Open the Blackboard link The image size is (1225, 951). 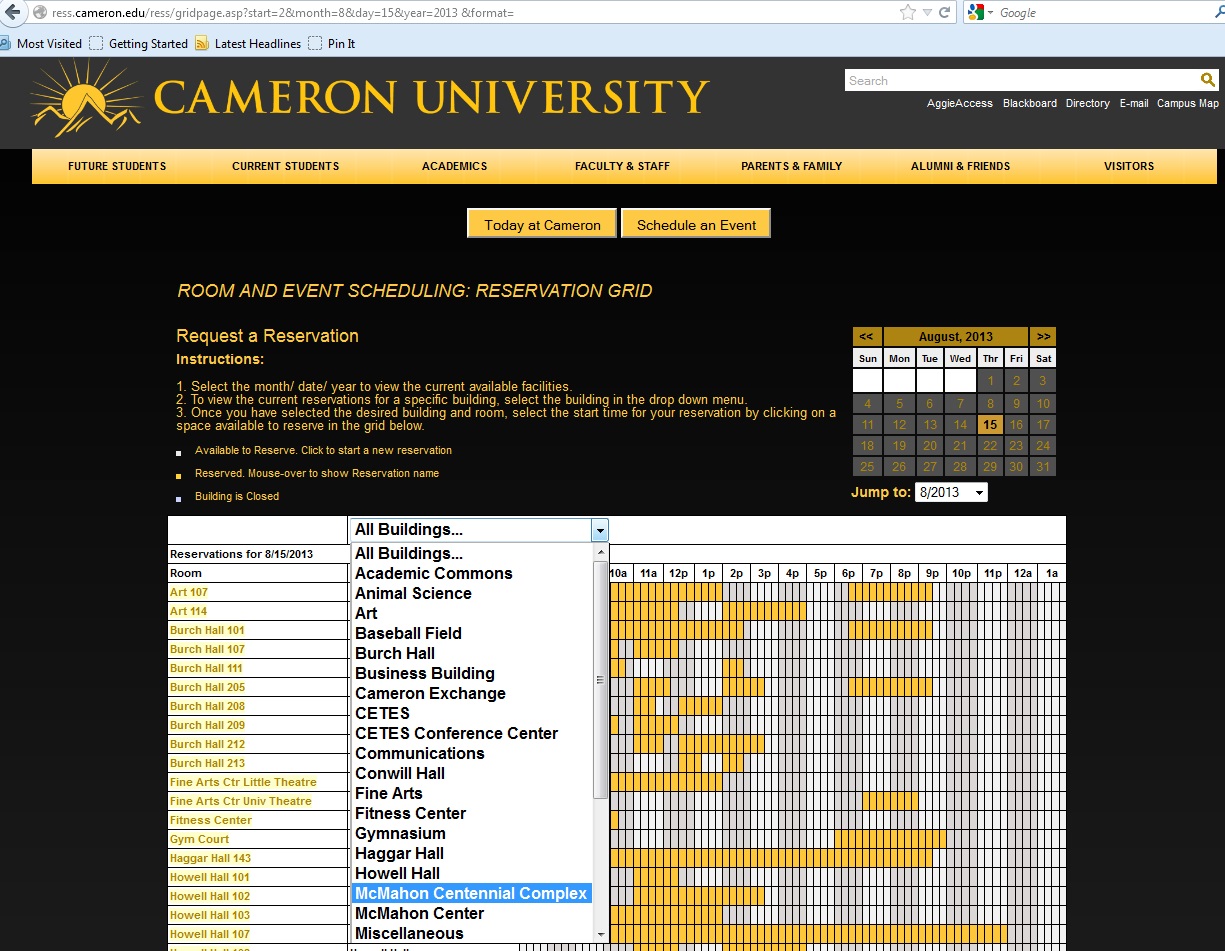[1030, 103]
